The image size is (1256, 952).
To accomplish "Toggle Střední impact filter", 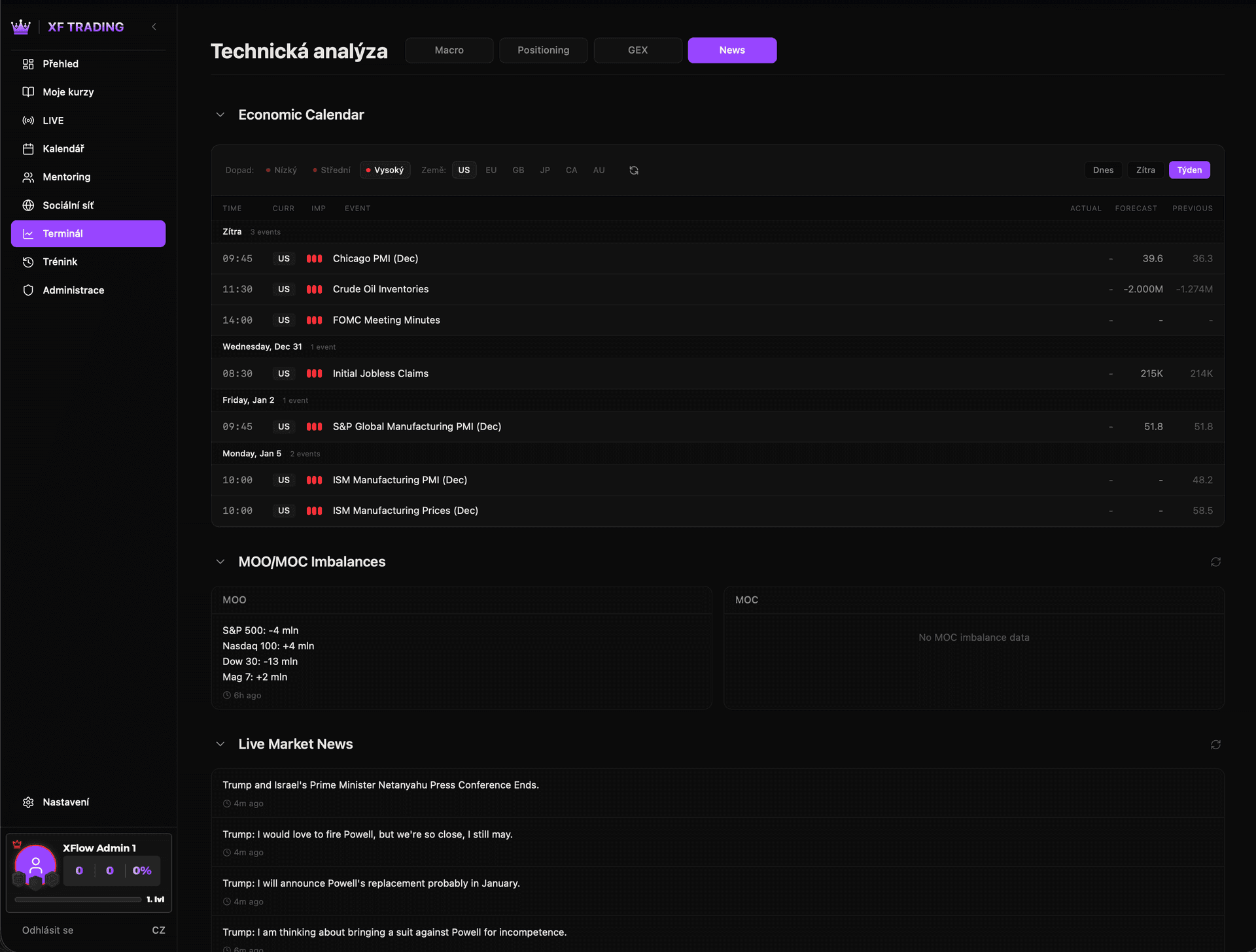I will [332, 170].
